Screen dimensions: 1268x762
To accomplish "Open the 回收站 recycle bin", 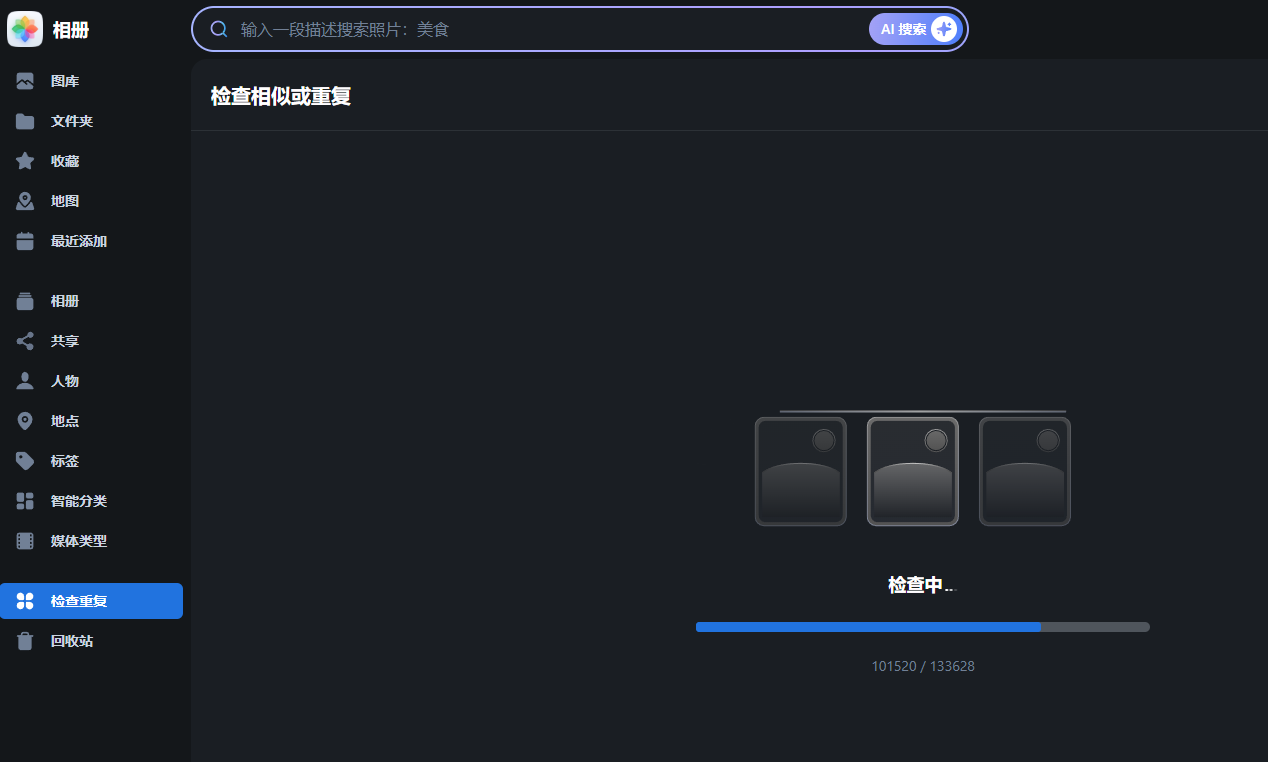I will (91, 641).
